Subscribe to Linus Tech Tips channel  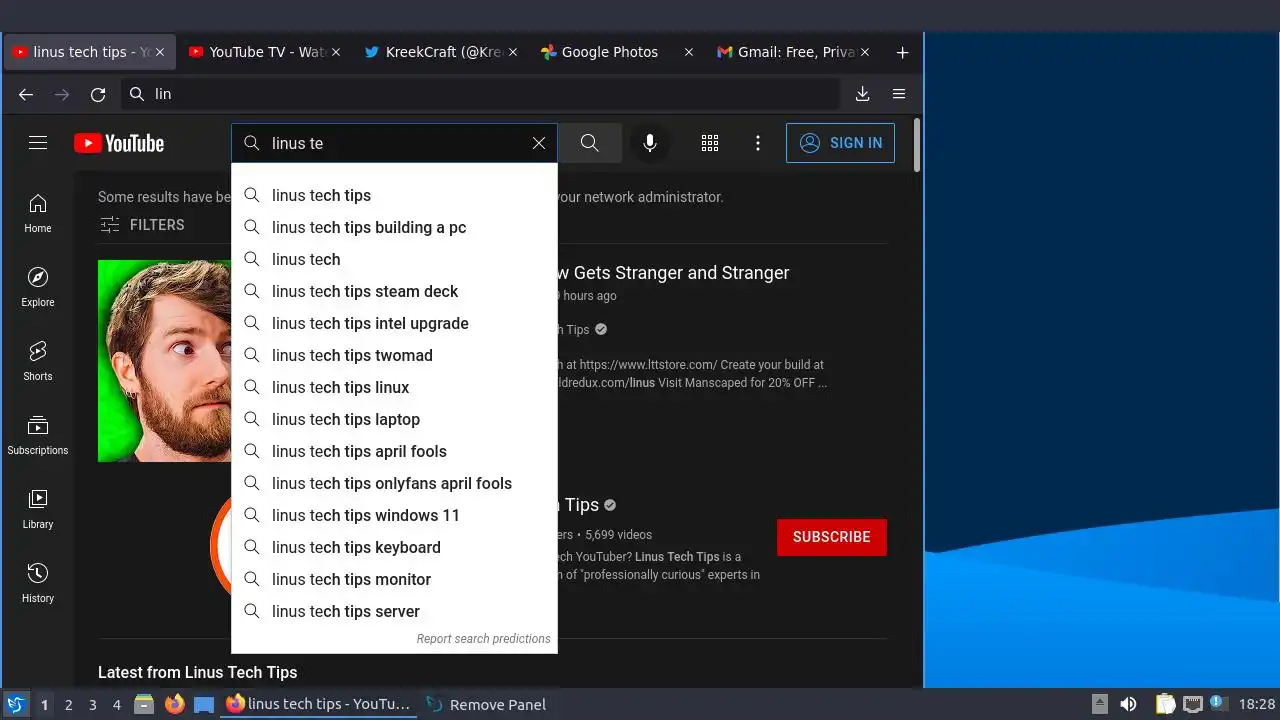pyautogui.click(x=832, y=537)
